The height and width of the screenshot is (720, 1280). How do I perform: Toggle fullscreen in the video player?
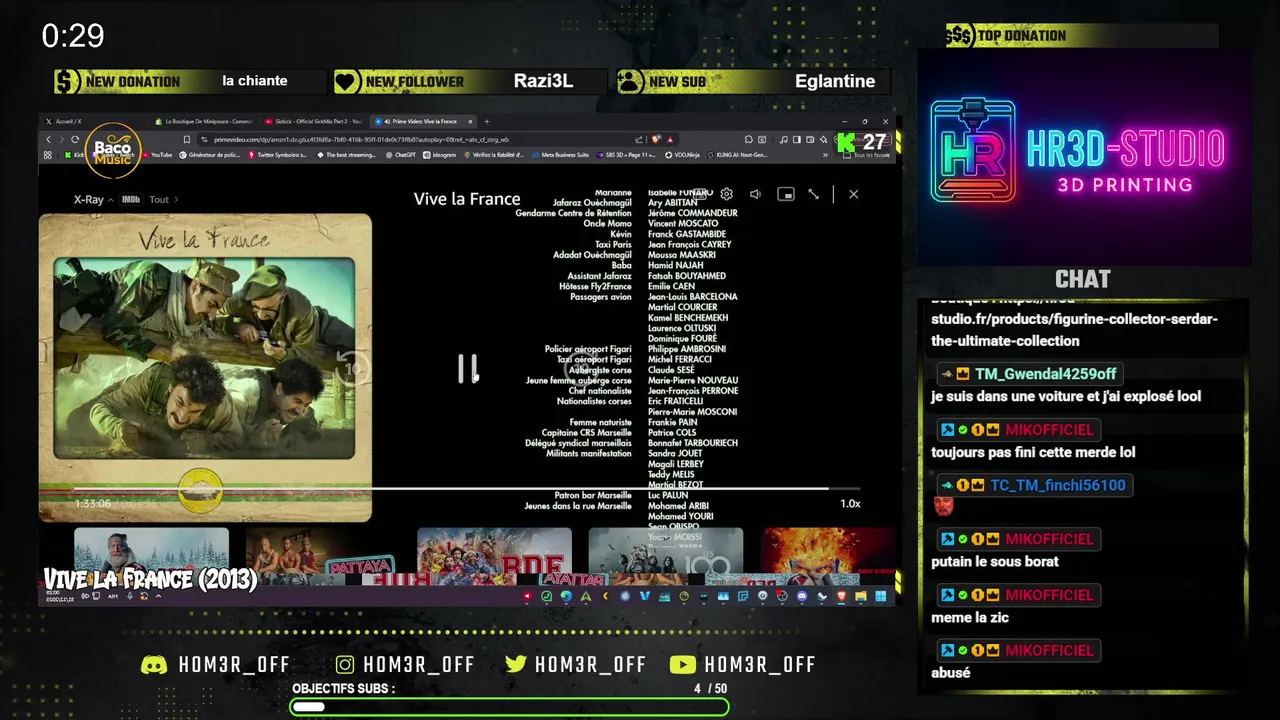point(814,194)
